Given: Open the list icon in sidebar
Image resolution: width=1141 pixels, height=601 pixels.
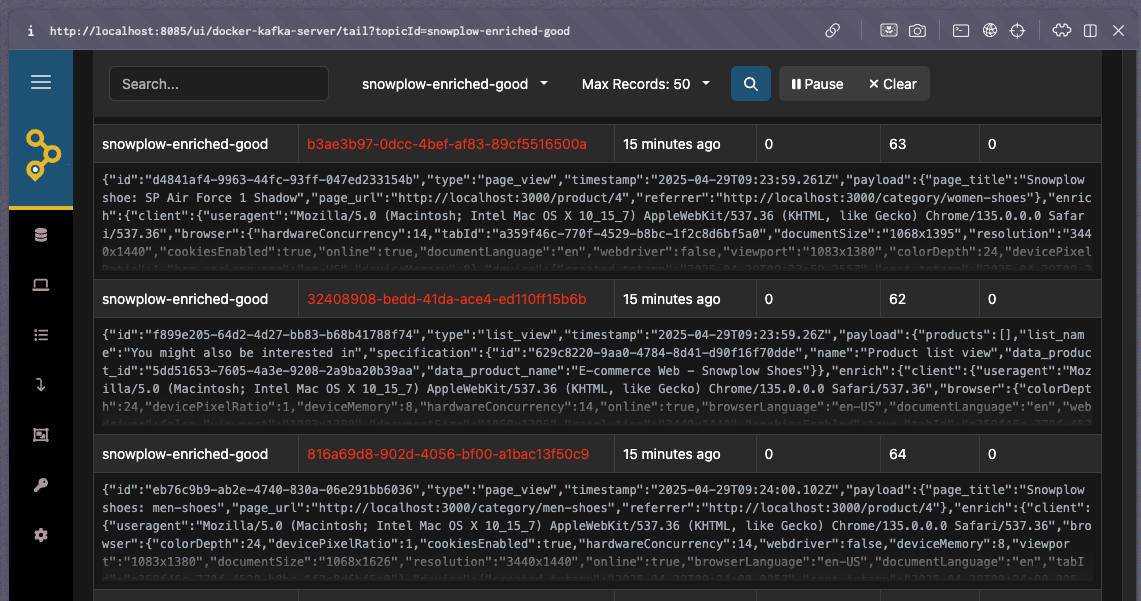Looking at the screenshot, I should [41, 335].
